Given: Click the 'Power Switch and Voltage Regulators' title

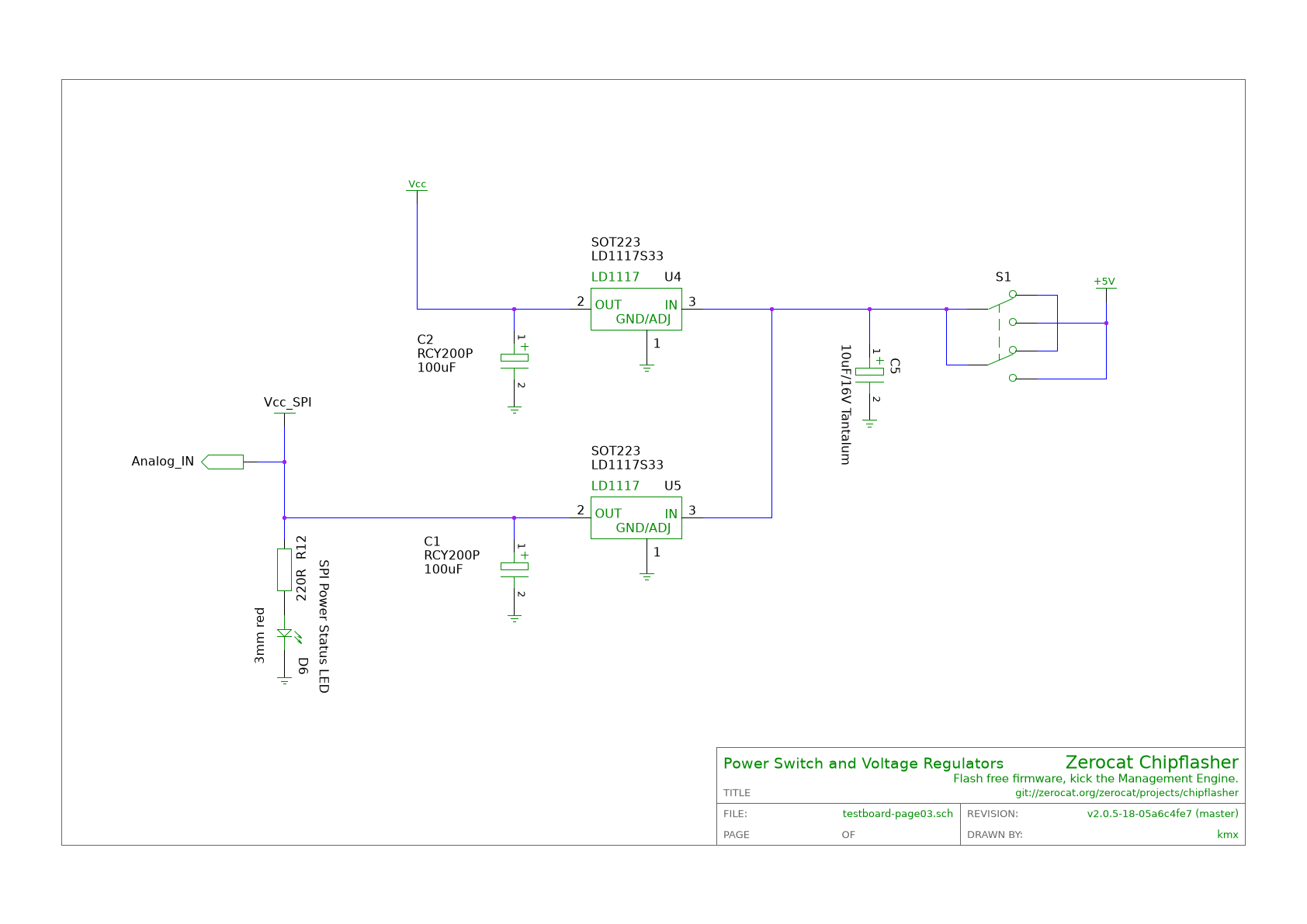Looking at the screenshot, I should (863, 763).
